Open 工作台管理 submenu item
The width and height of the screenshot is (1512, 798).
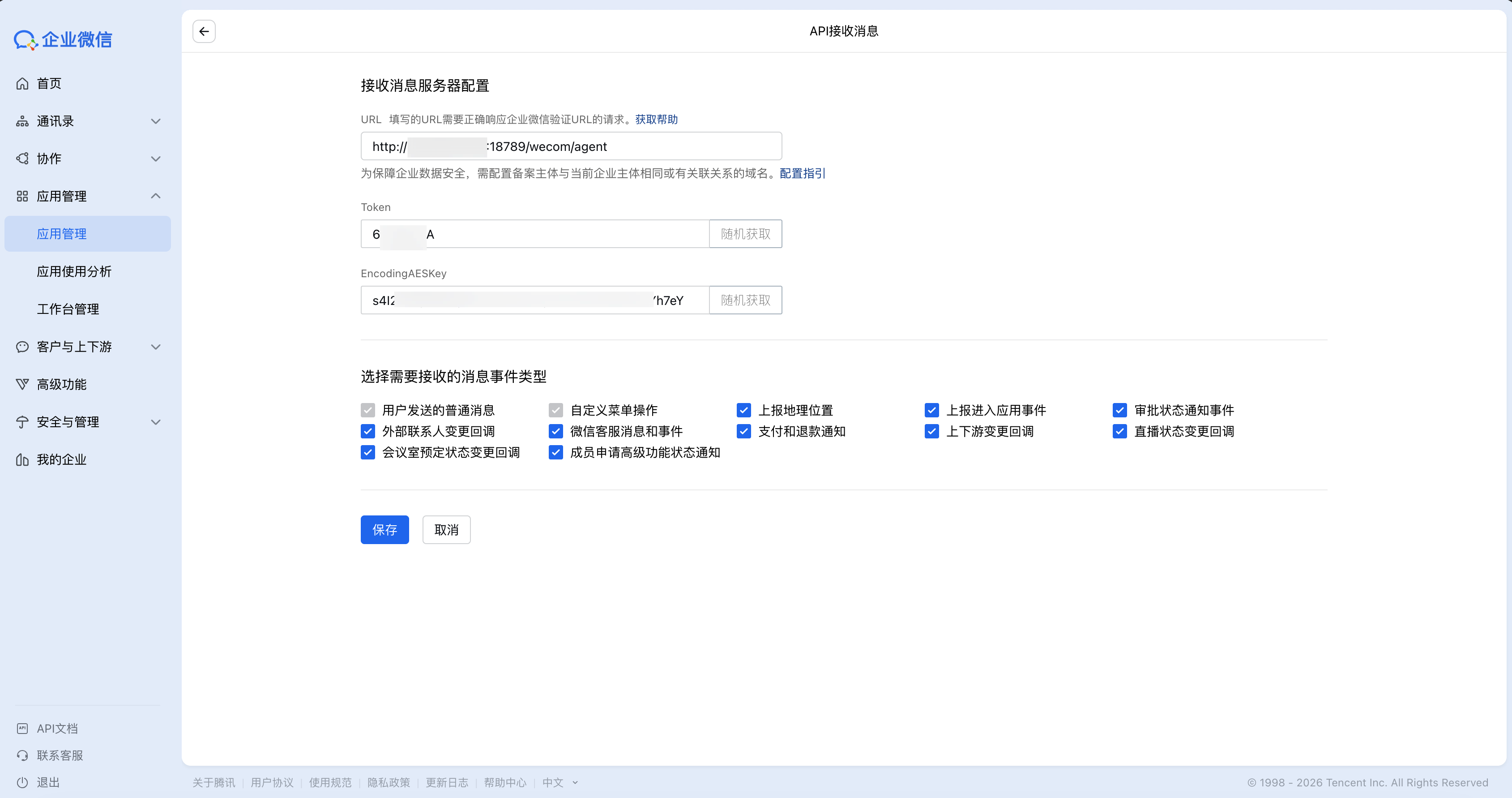tap(68, 309)
